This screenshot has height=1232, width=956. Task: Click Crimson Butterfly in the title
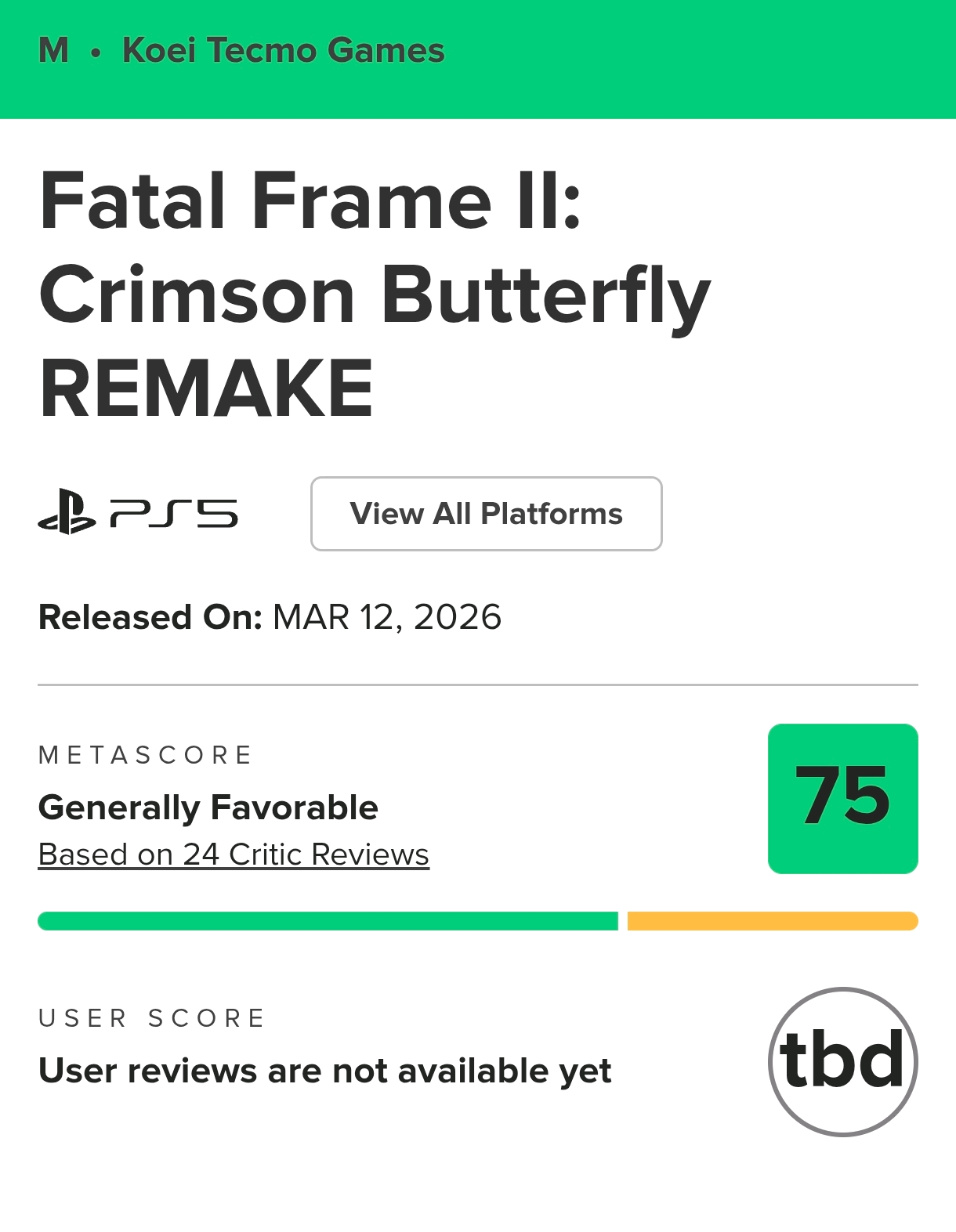(x=375, y=296)
